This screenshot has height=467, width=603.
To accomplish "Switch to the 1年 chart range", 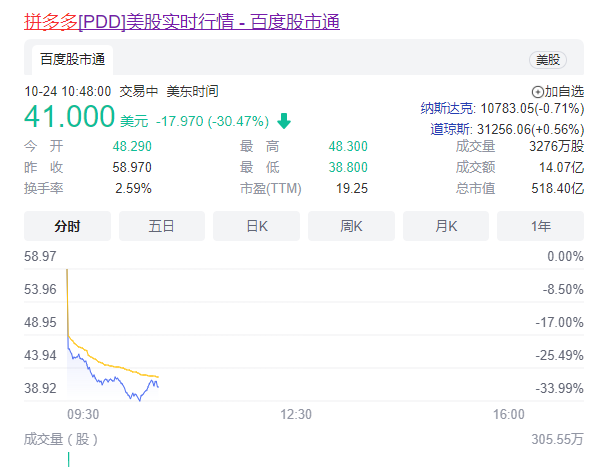I will point(540,226).
